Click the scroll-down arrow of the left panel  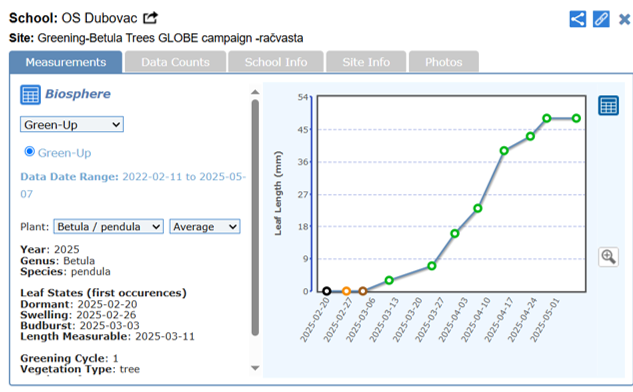[x=255, y=368]
